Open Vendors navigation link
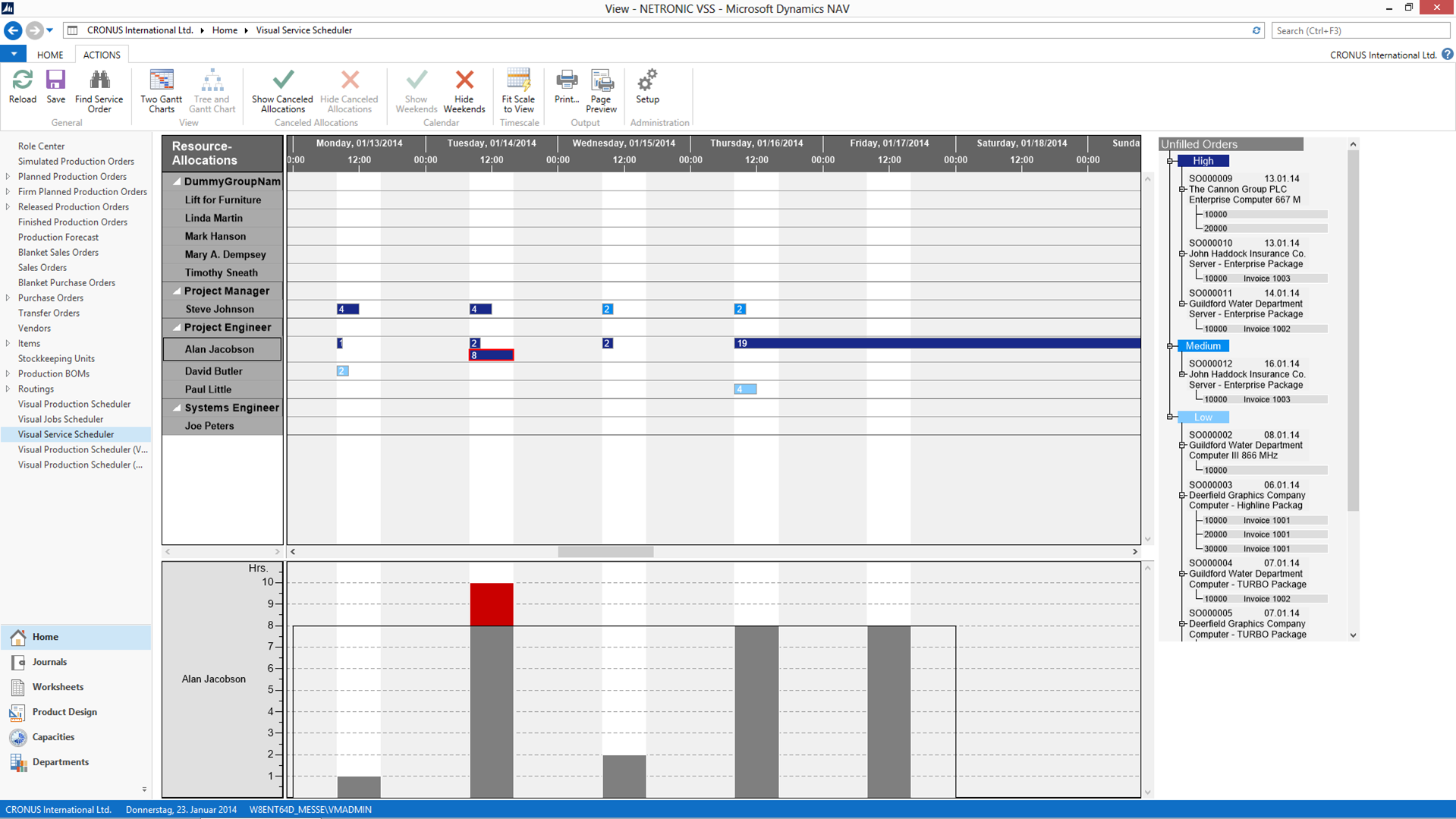 point(34,329)
